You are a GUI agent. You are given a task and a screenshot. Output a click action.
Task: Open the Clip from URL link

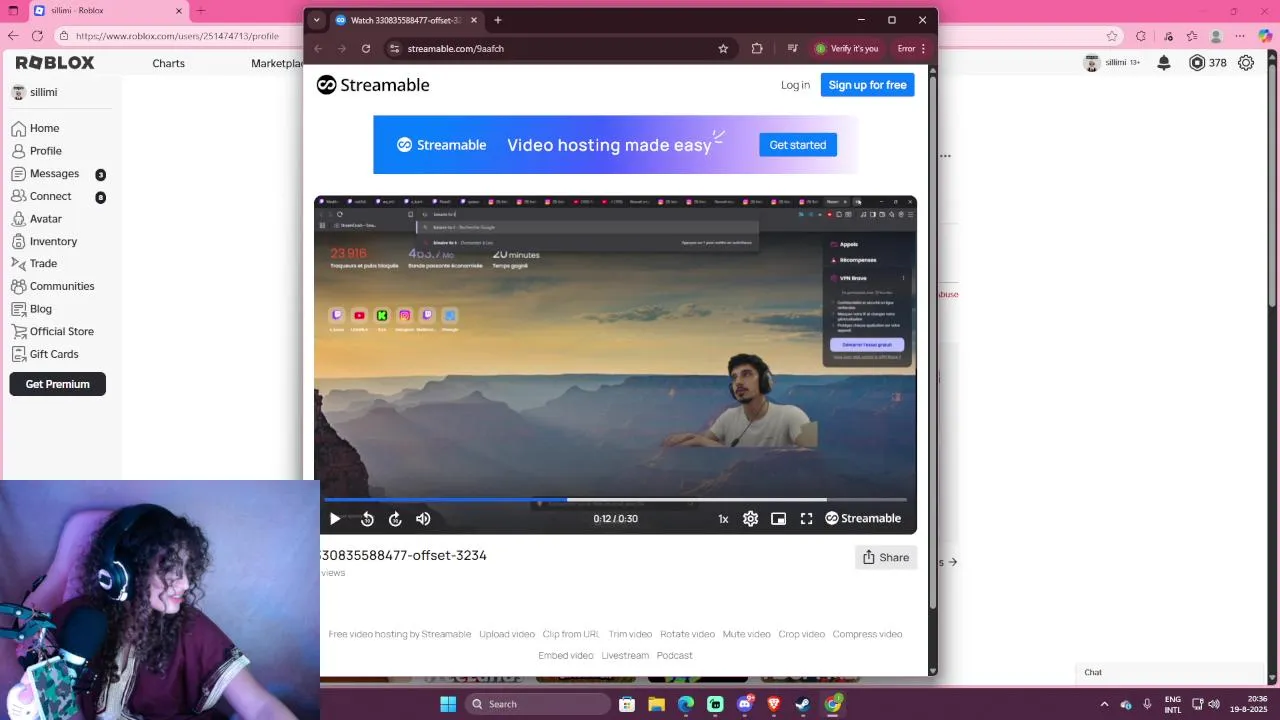coord(571,634)
